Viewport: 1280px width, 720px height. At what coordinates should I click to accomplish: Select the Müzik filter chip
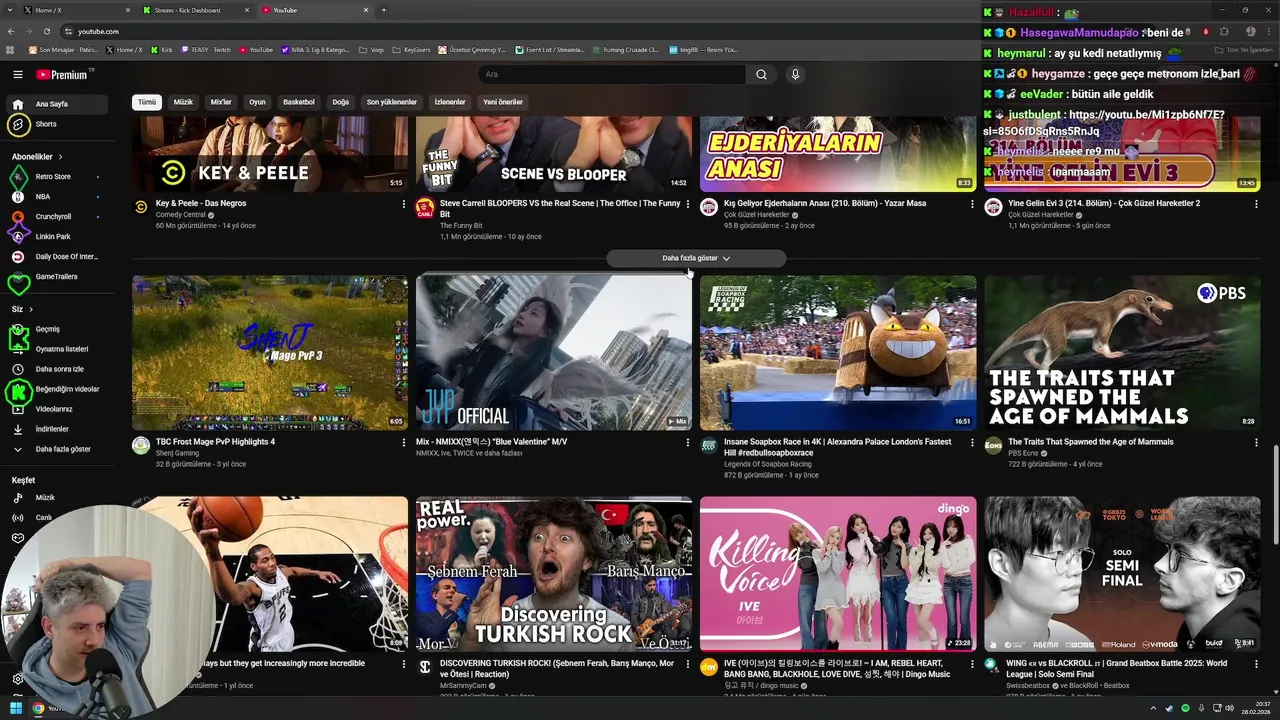click(x=183, y=102)
